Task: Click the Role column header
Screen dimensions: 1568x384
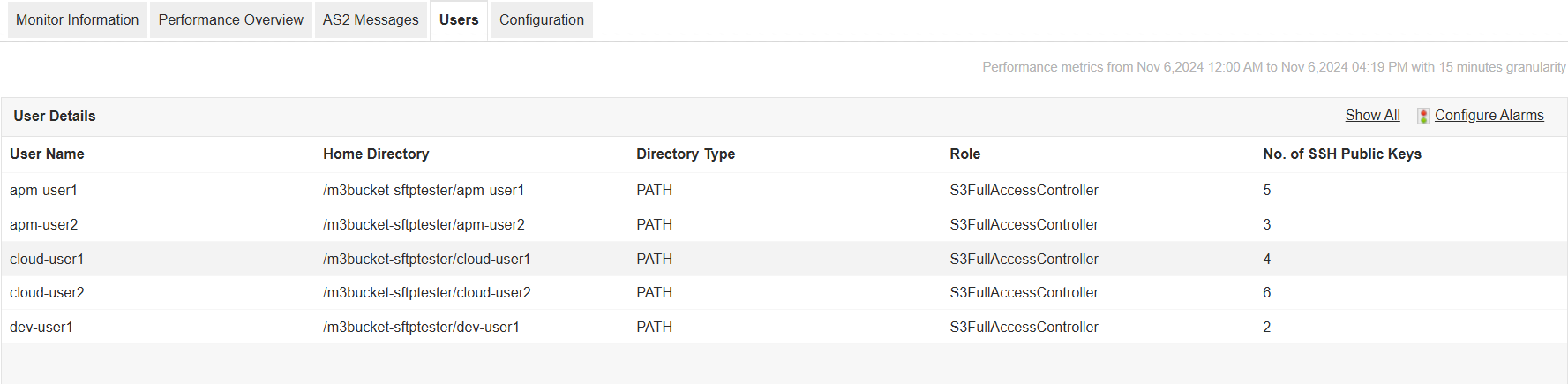Action: coord(964,154)
